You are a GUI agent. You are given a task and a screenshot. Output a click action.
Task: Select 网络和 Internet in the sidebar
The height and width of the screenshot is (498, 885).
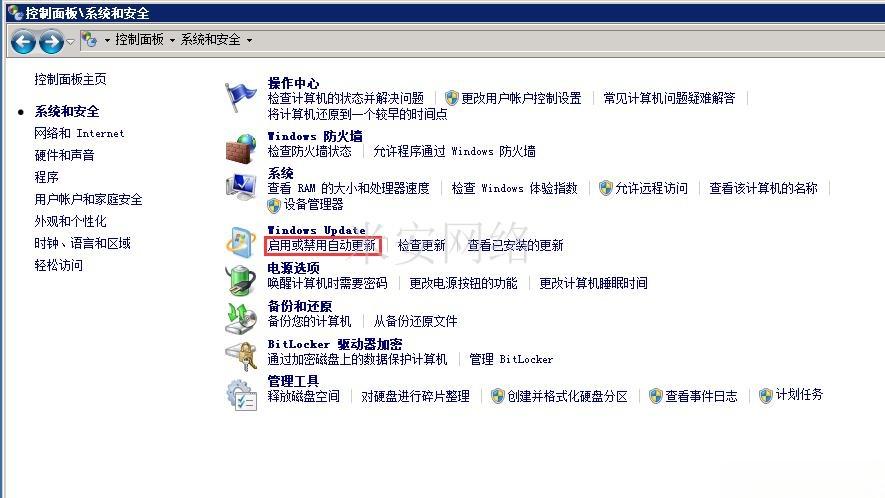[x=79, y=133]
